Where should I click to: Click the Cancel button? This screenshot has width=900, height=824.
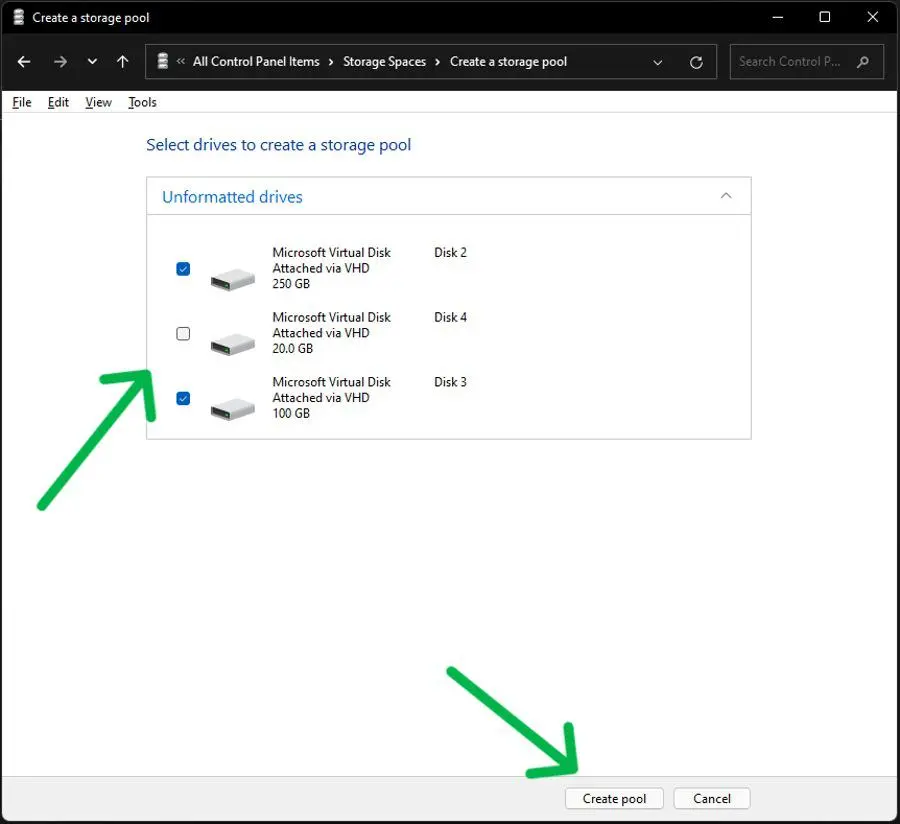(712, 798)
